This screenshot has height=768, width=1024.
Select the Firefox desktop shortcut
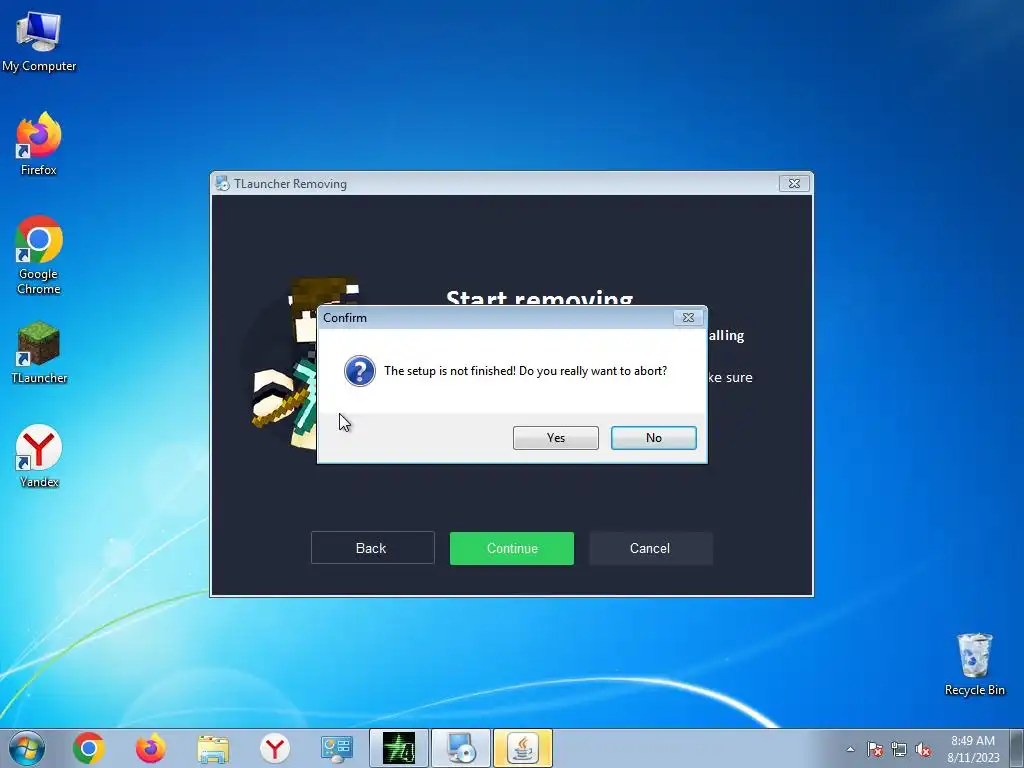click(x=39, y=144)
